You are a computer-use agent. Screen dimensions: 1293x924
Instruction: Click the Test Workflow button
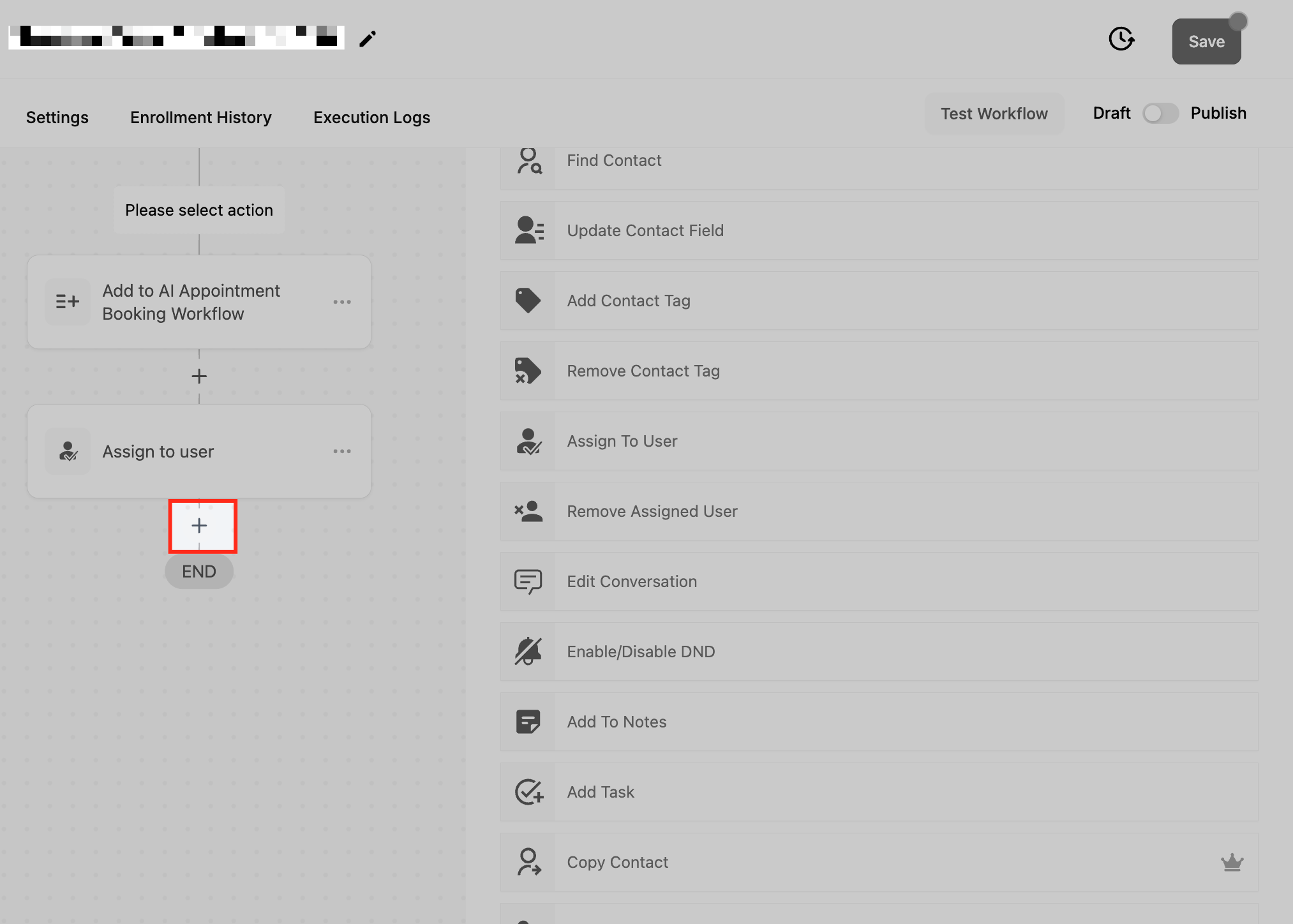coord(994,114)
